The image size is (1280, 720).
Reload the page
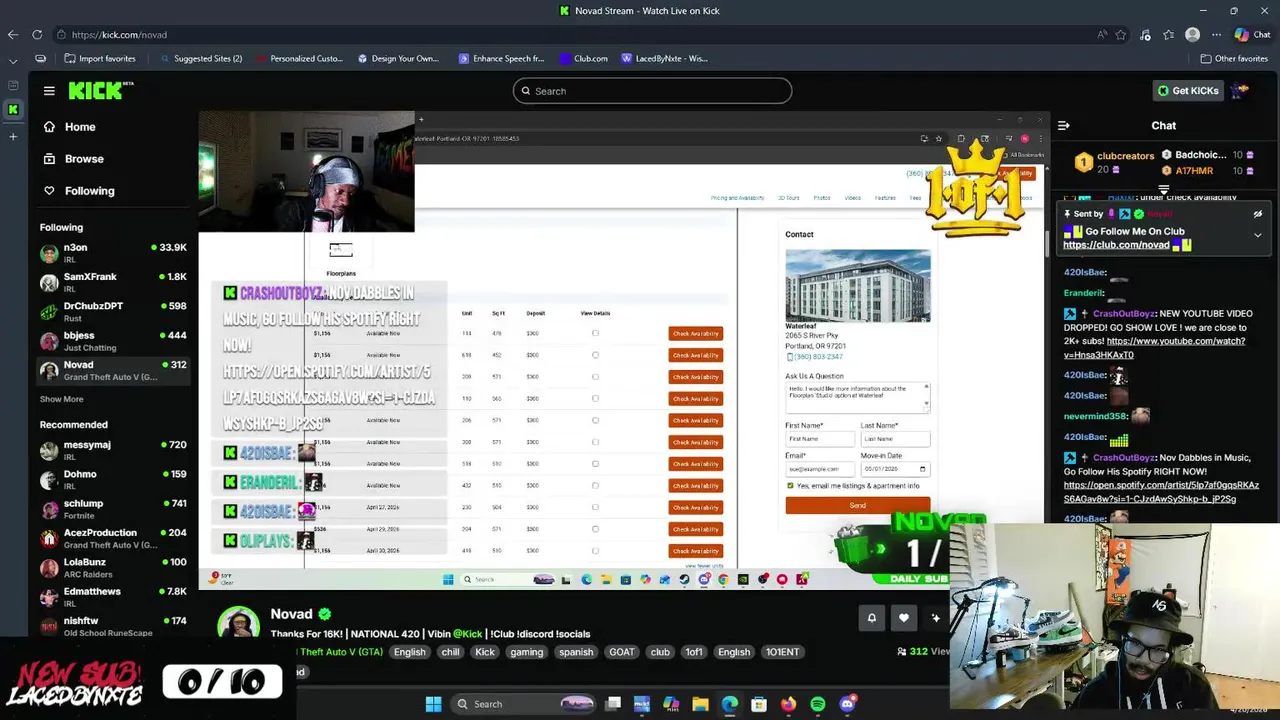tap(37, 35)
